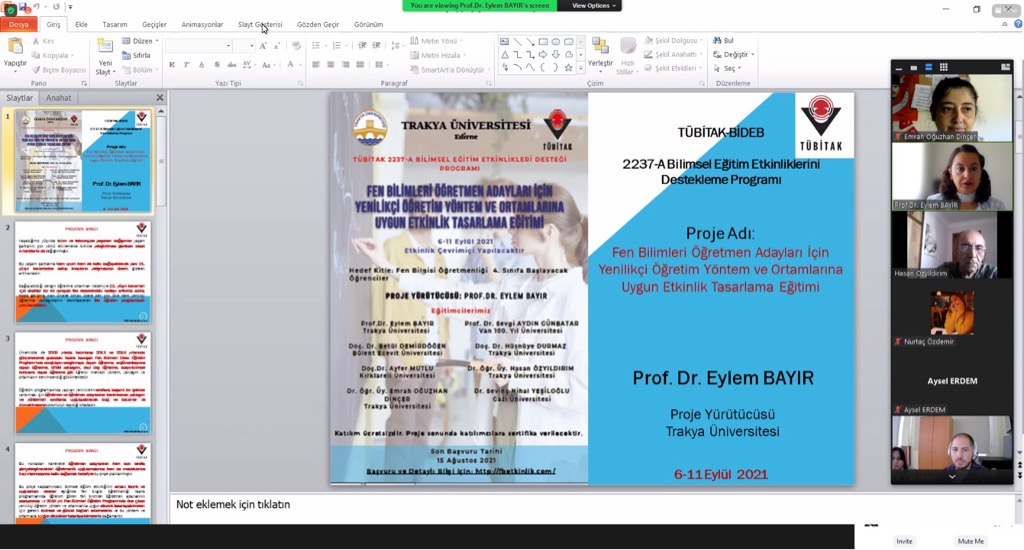Switch to the Görünüm tab

[x=368, y=24]
